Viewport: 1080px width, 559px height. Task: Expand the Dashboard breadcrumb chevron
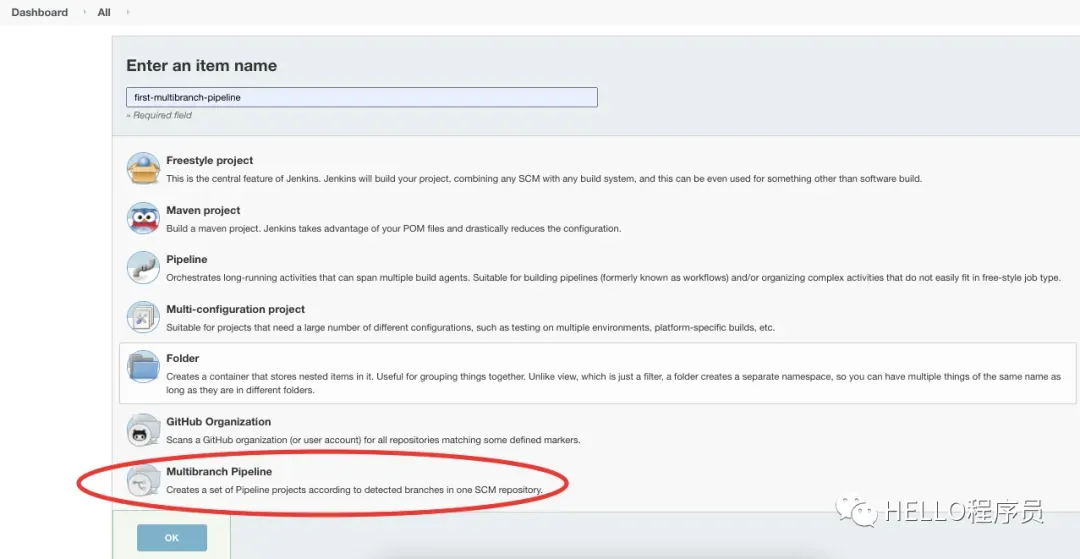click(x=84, y=12)
